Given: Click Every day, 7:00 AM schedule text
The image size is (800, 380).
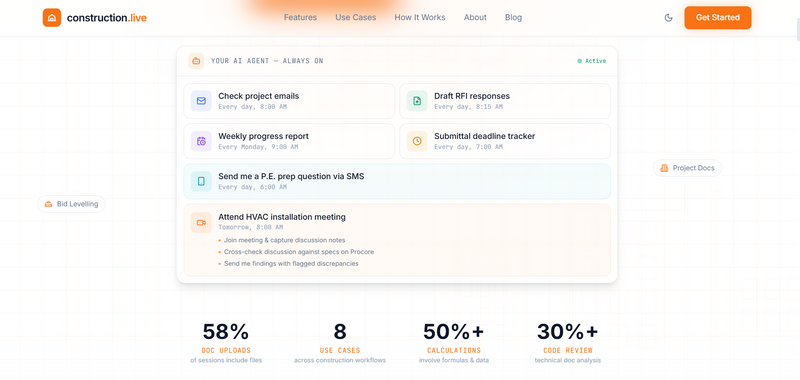Looking at the screenshot, I should [468, 147].
